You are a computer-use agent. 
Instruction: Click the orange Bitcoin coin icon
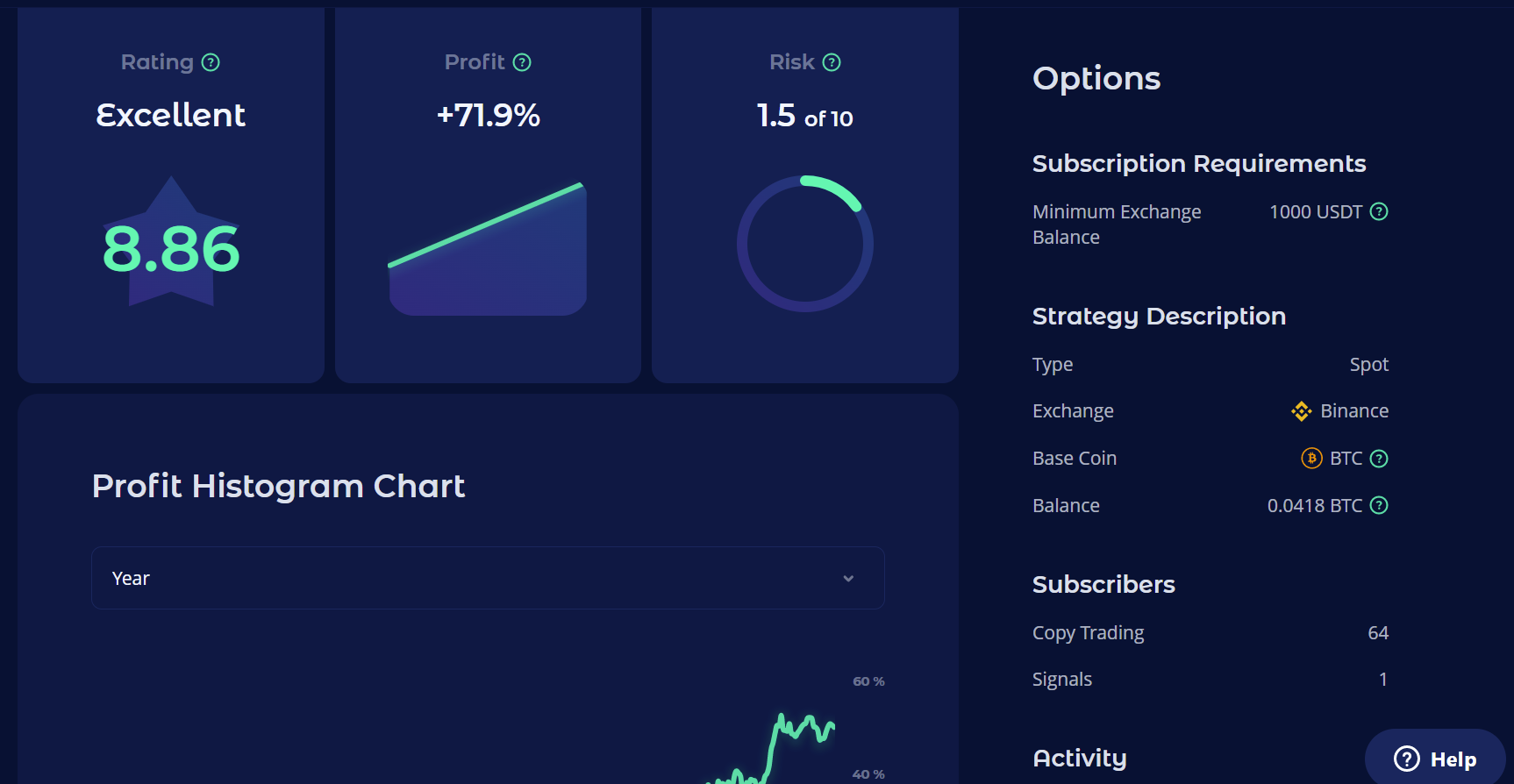(1311, 459)
